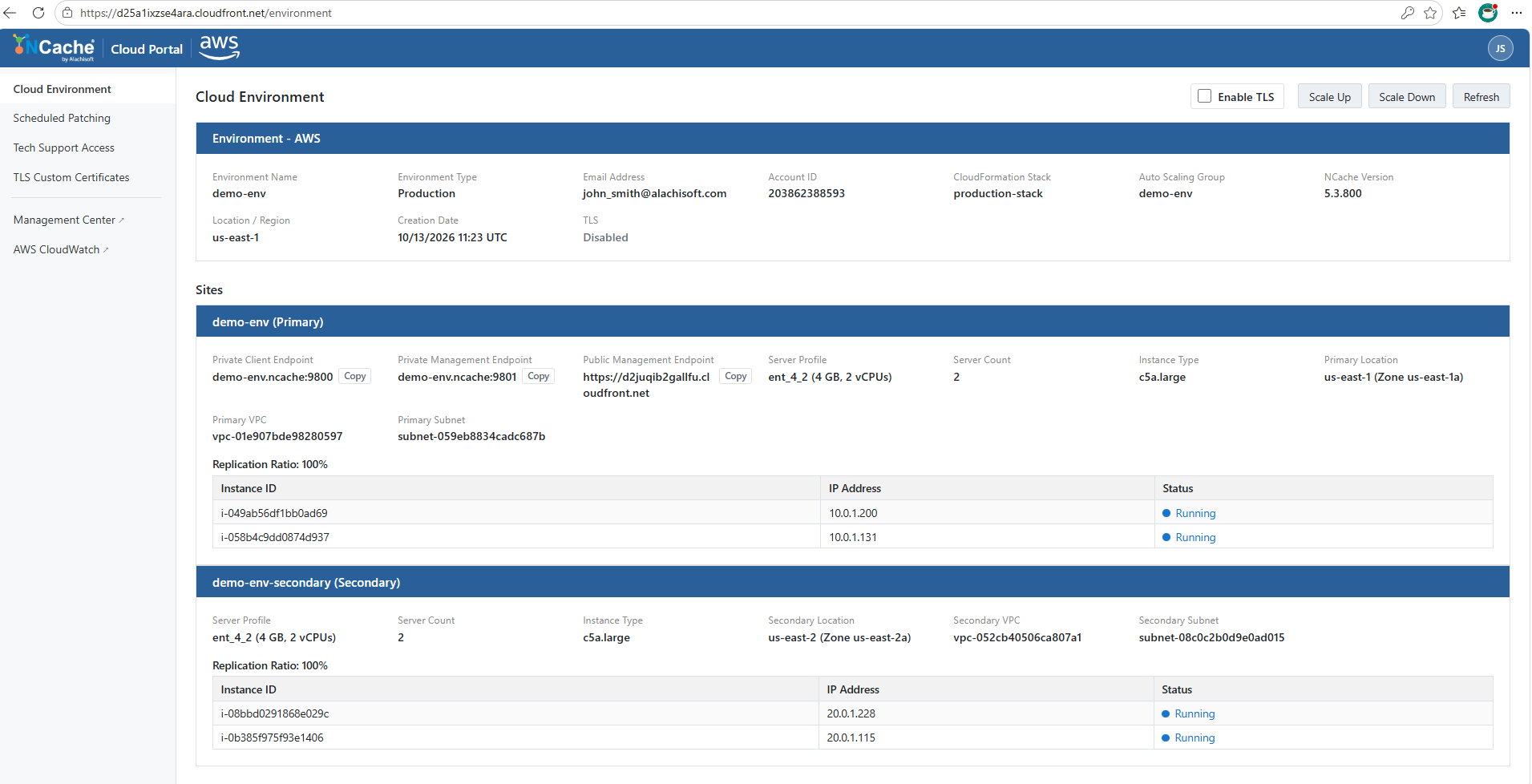Click the Scale Down button
Screen dimensions: 1532x784
click(1407, 96)
